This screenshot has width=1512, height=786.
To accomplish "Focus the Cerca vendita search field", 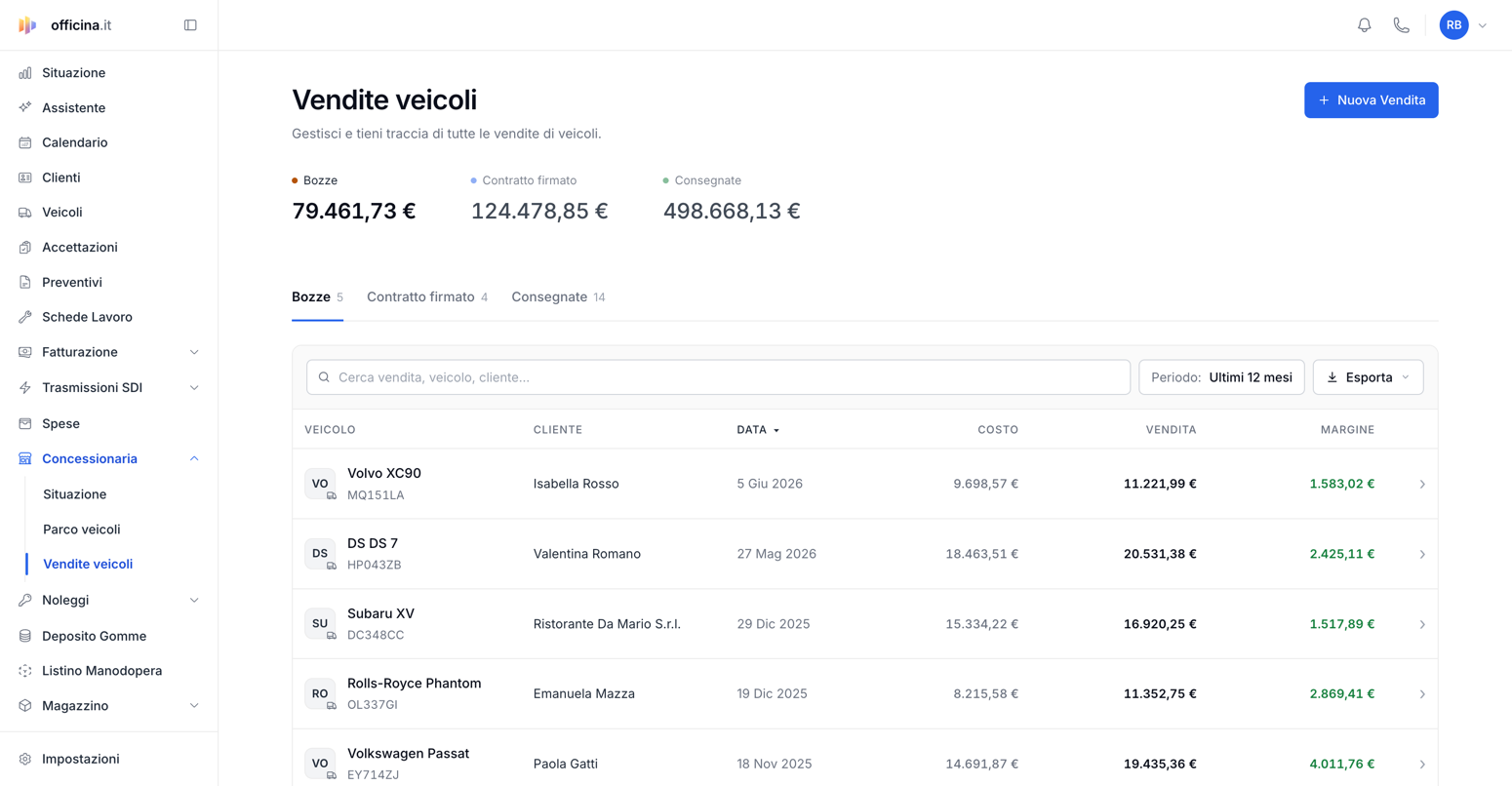I will tap(718, 377).
